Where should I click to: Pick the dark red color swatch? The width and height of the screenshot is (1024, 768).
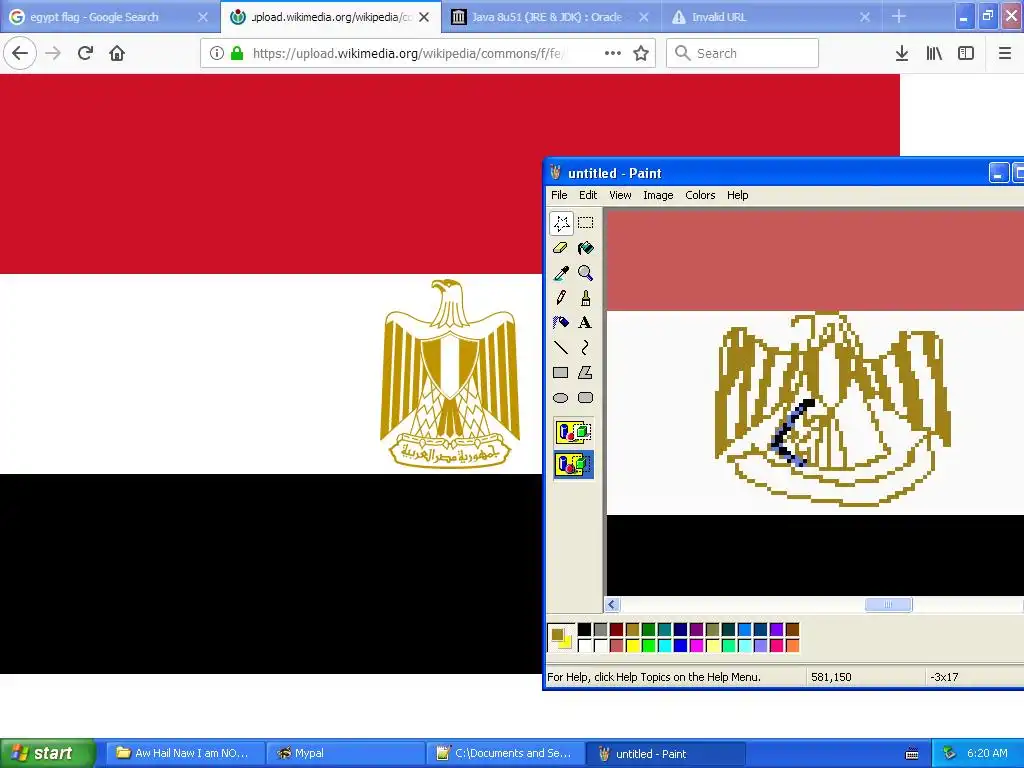click(616, 630)
